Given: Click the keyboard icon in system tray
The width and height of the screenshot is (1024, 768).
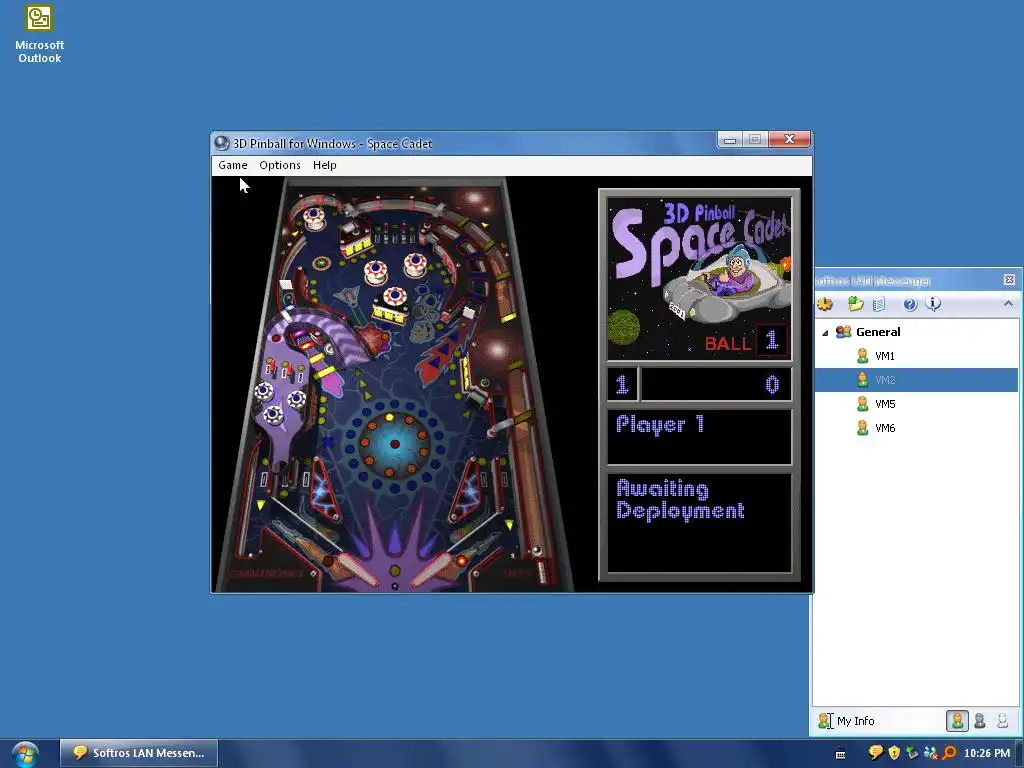Looking at the screenshot, I should (x=840, y=754).
